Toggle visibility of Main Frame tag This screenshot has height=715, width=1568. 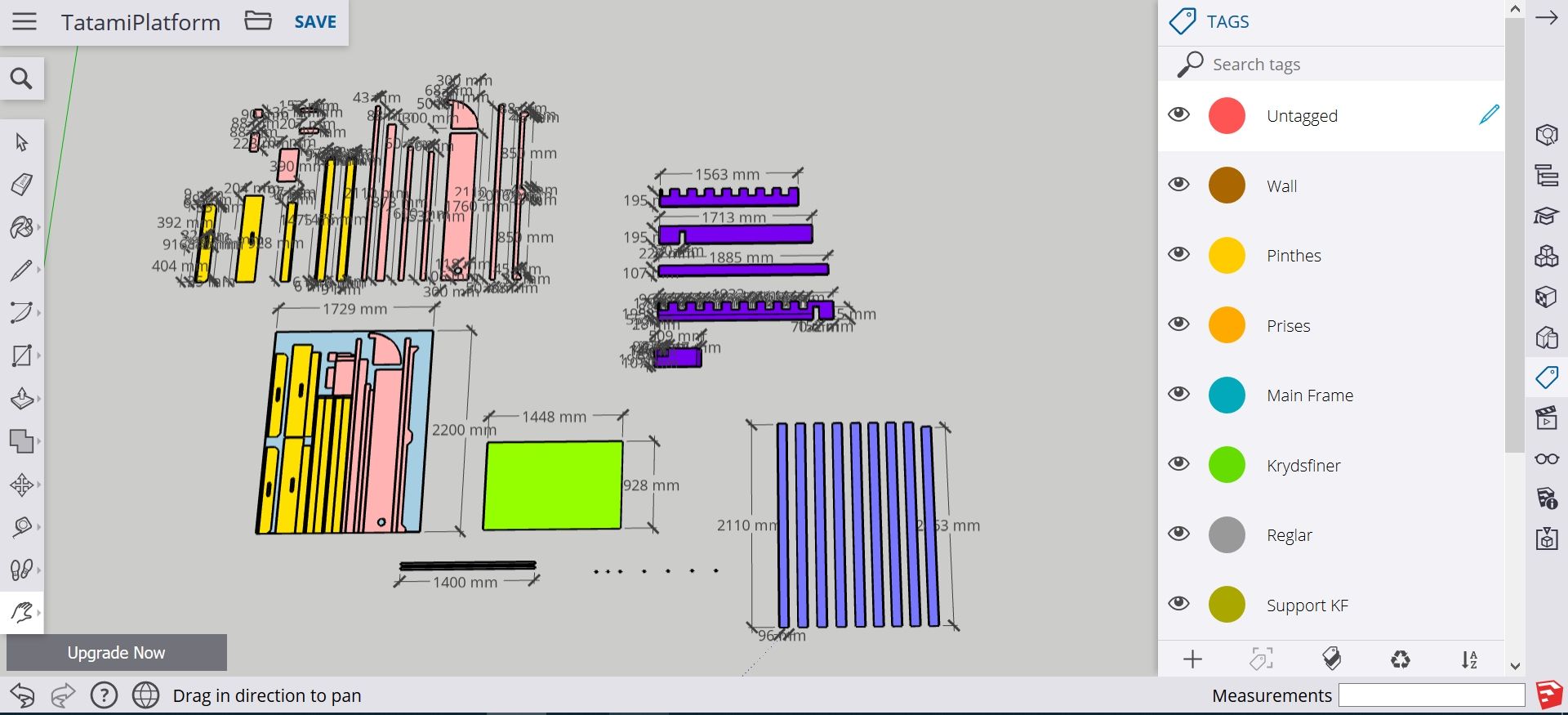pos(1178,395)
